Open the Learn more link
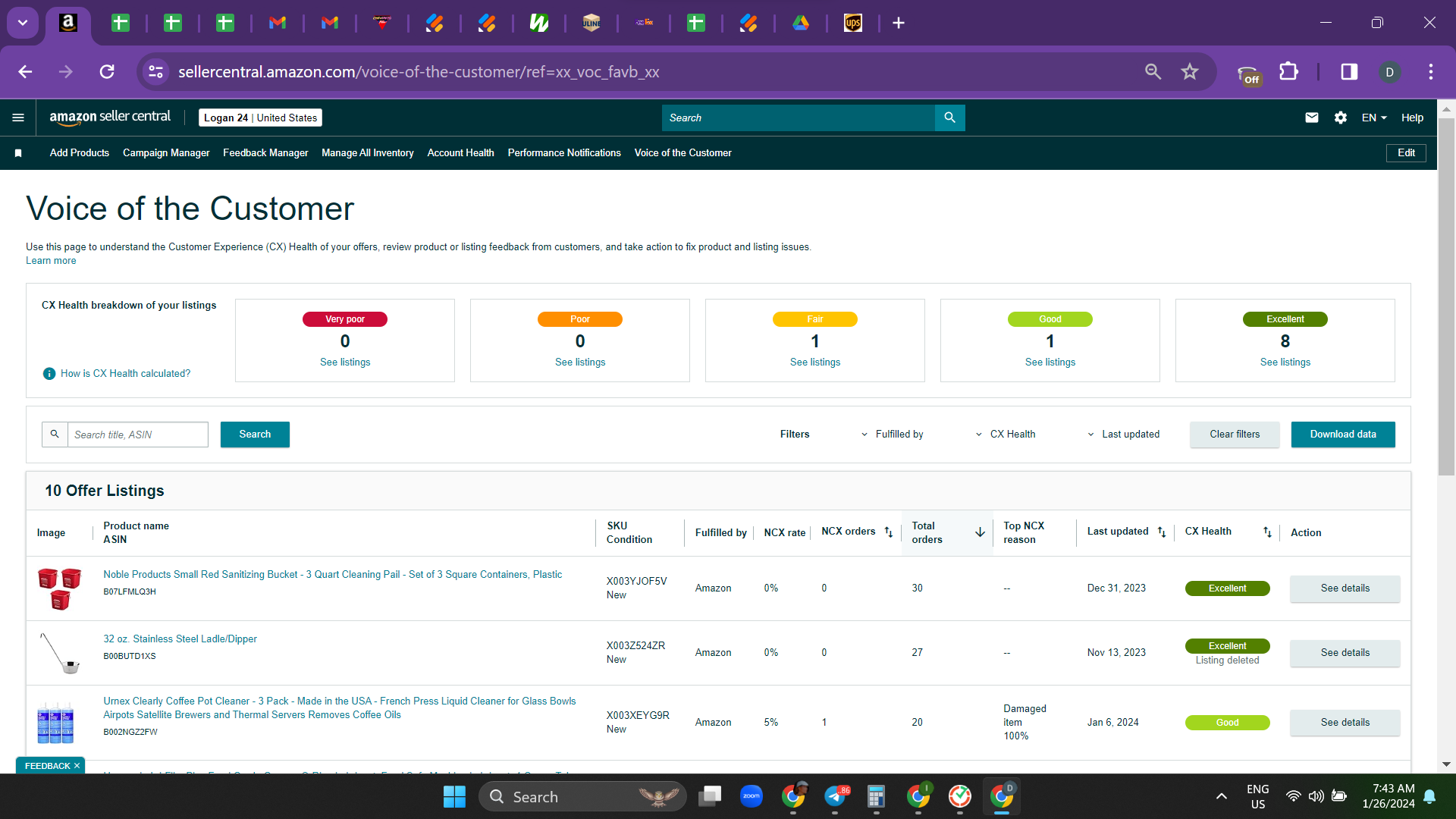1456x819 pixels. coord(51,261)
